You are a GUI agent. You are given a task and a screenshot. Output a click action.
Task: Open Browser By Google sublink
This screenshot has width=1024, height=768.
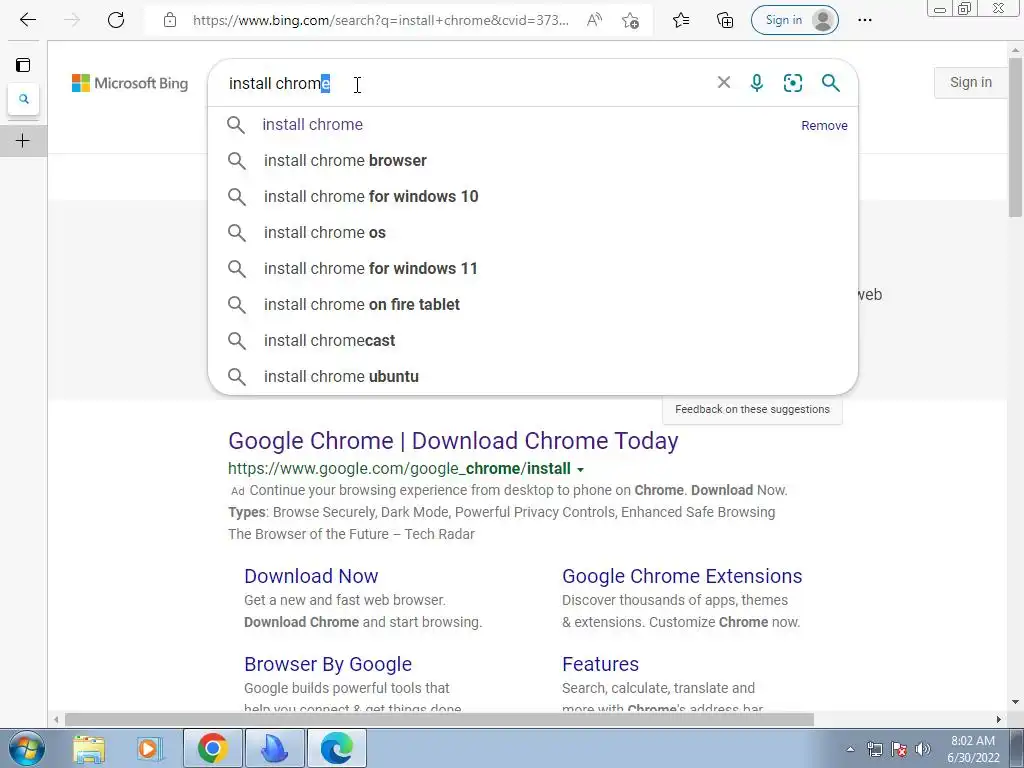coord(328,664)
